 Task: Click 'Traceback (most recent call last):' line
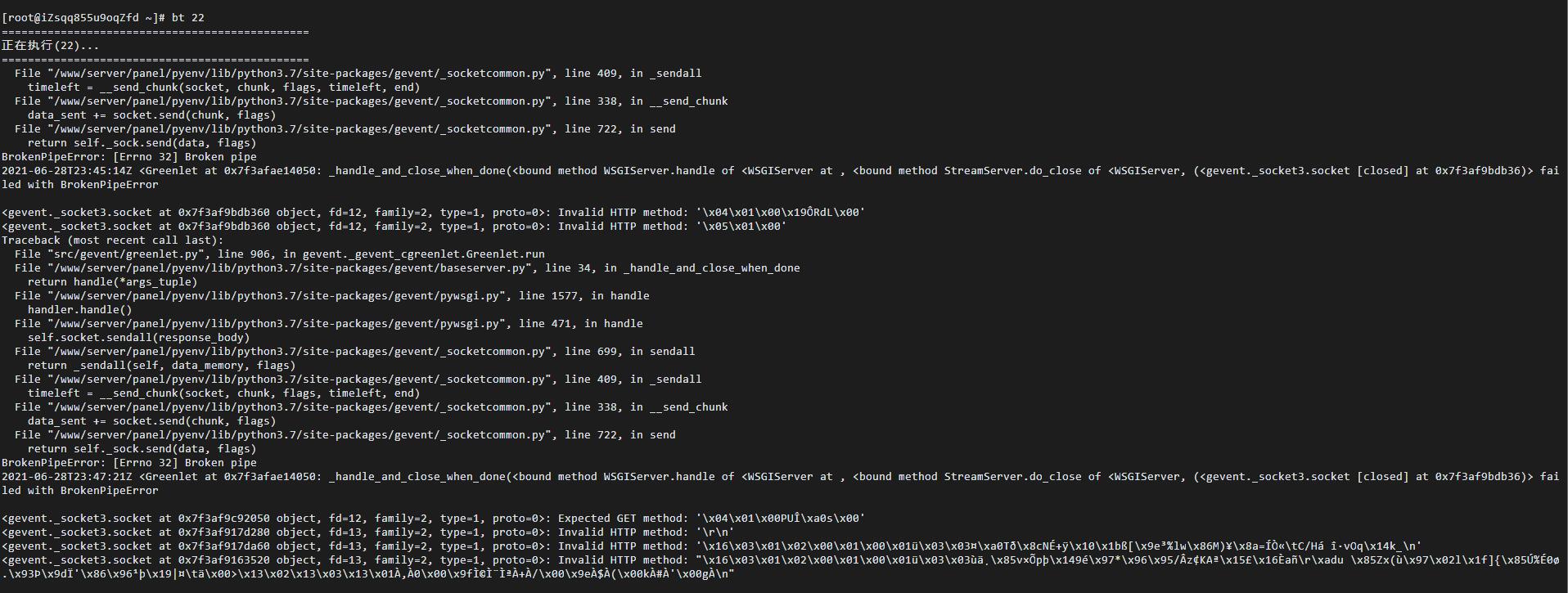113,240
